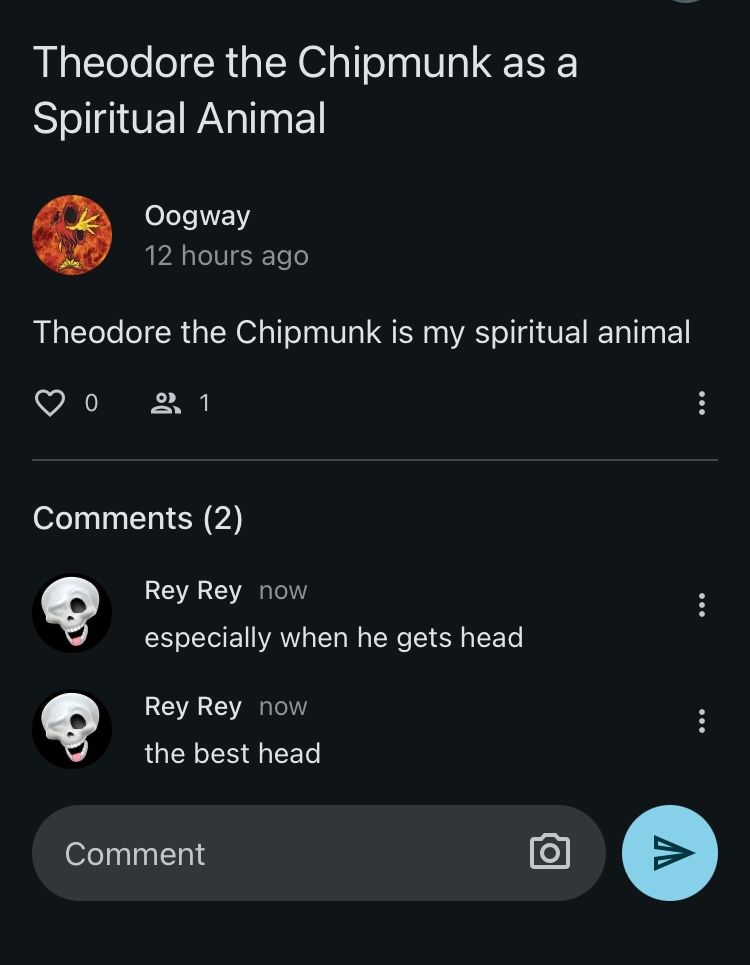Click the Oogway username
Viewport: 750px width, 965px height.
(x=197, y=215)
